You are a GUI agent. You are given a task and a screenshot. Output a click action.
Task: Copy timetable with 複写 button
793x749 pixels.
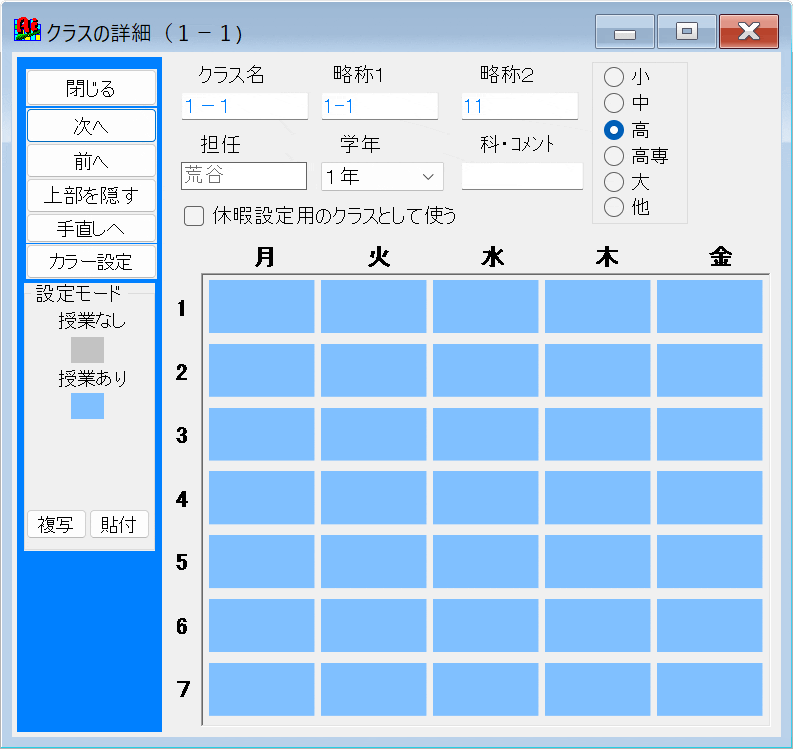(x=56, y=524)
